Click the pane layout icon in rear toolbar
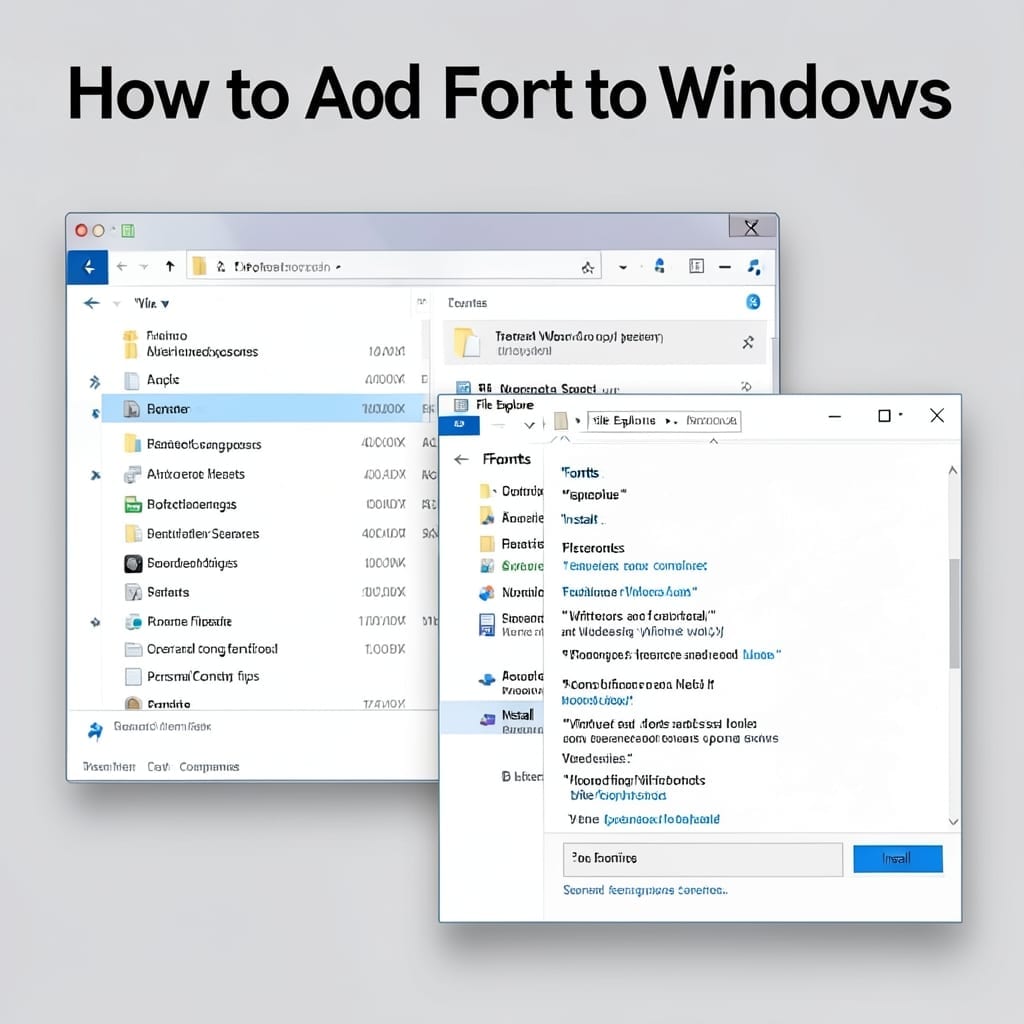 (x=696, y=266)
